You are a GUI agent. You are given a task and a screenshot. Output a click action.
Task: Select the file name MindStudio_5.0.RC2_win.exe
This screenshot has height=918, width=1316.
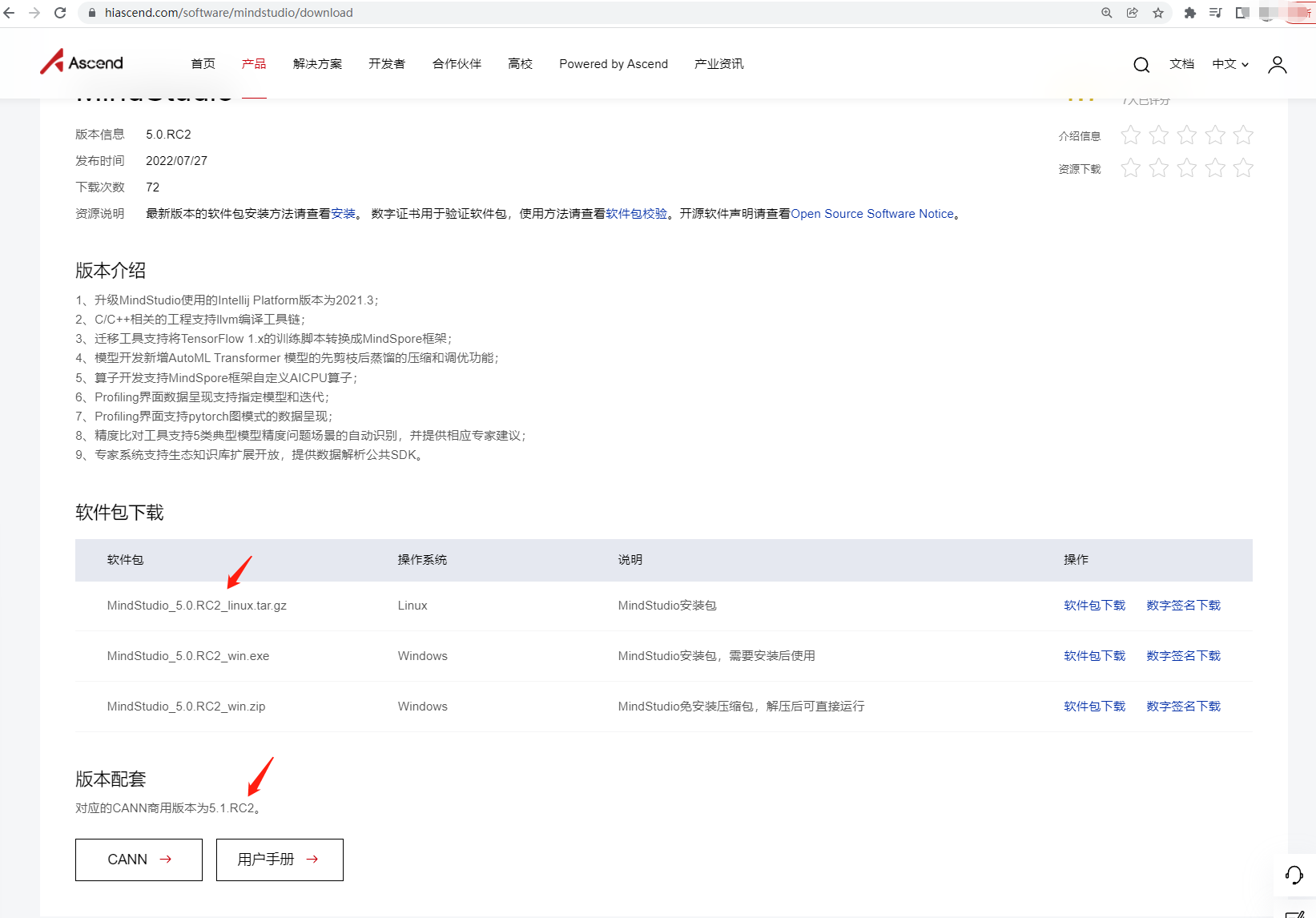point(188,656)
